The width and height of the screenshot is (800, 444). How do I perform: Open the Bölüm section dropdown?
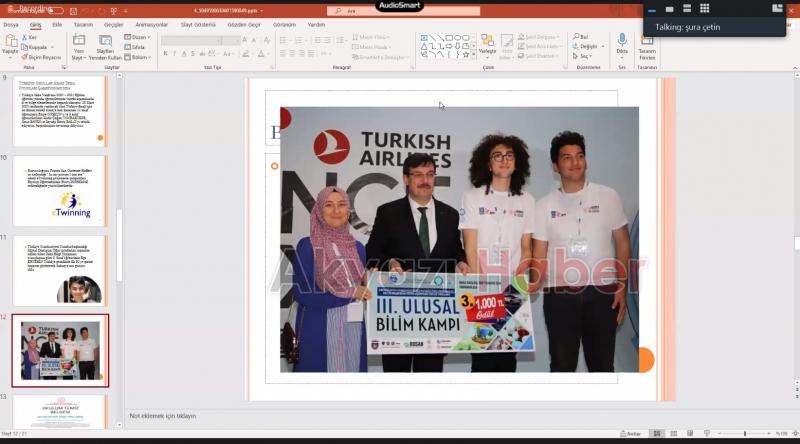coord(137,57)
